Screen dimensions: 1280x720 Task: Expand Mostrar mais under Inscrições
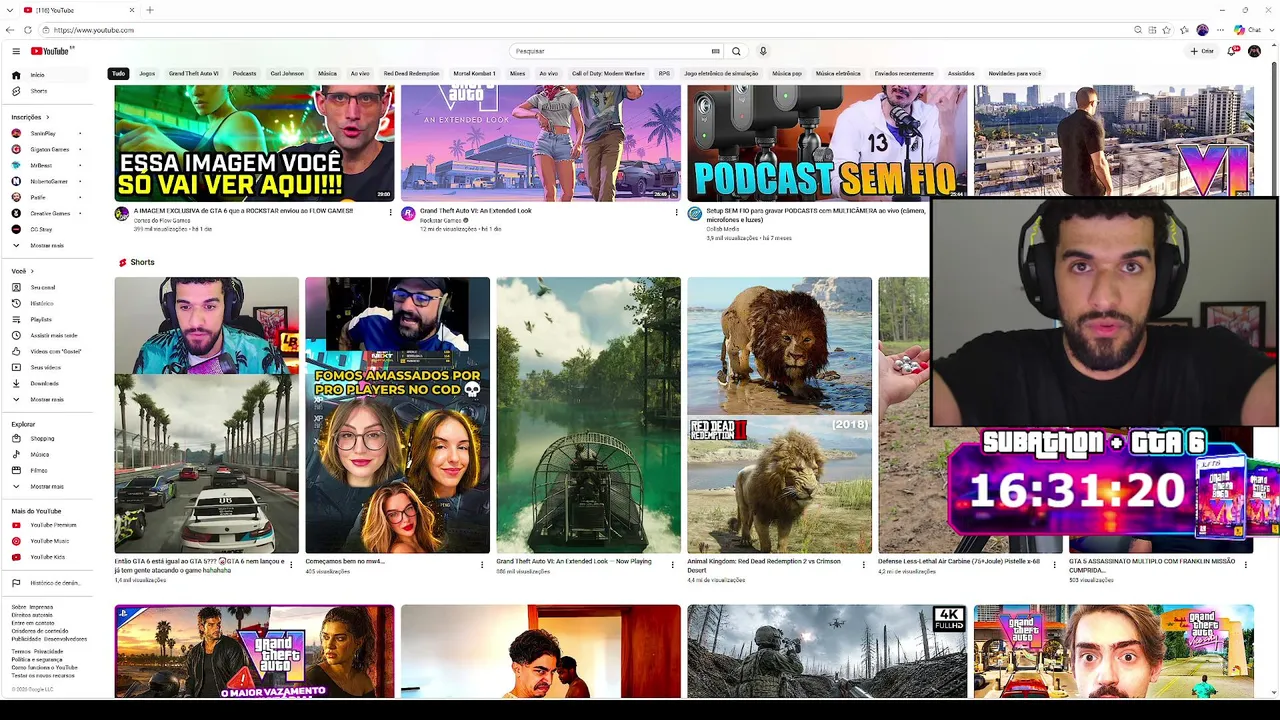click(47, 245)
